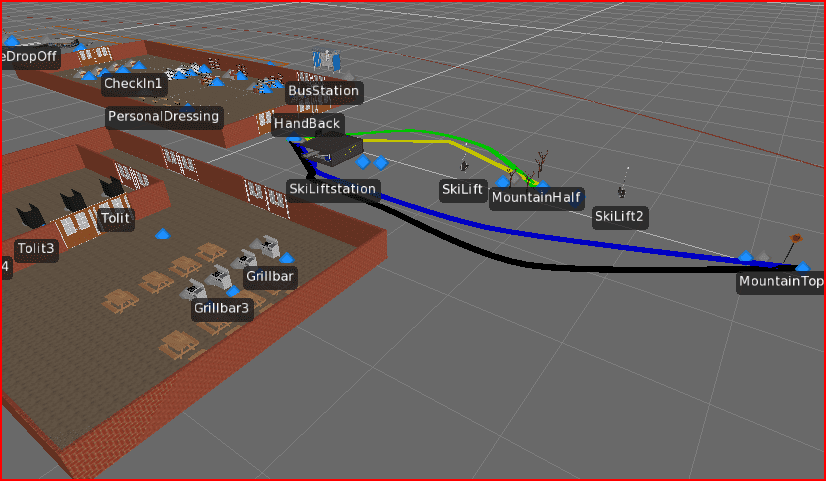This screenshot has height=481, width=826.
Task: Select the MountainTop label
Action: tap(780, 282)
